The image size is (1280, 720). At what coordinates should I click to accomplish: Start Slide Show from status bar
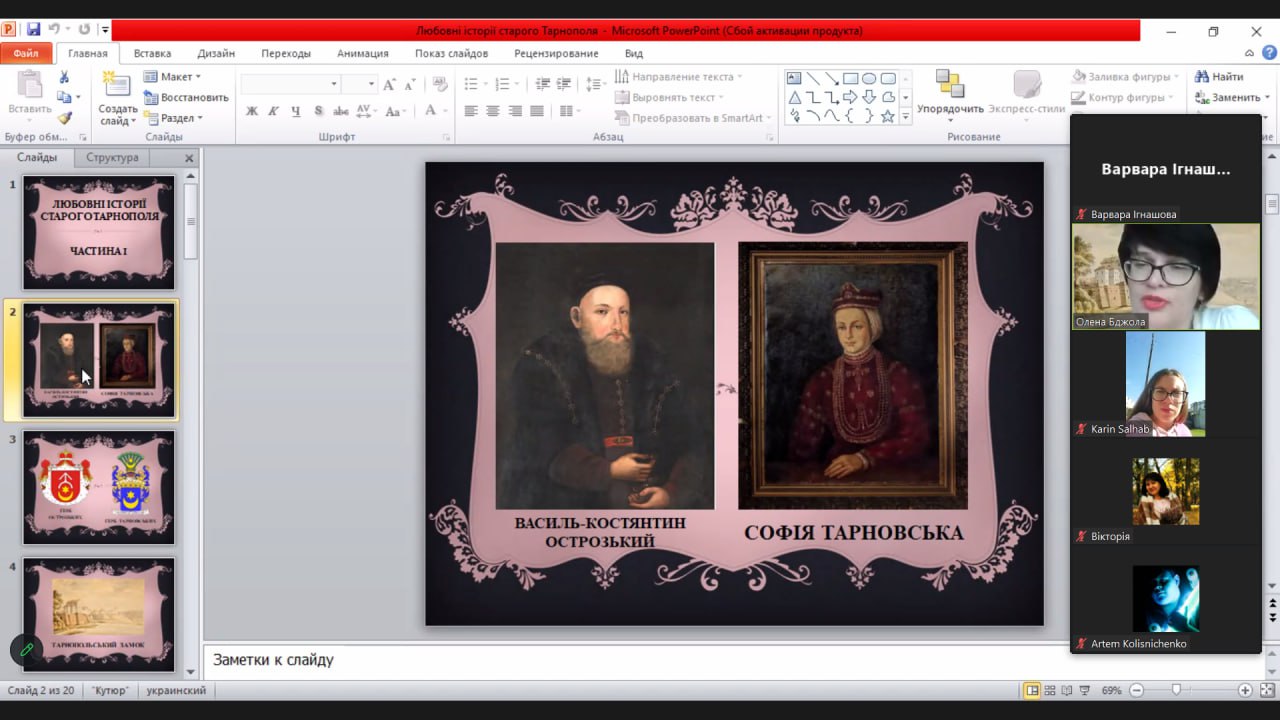pos(1084,690)
